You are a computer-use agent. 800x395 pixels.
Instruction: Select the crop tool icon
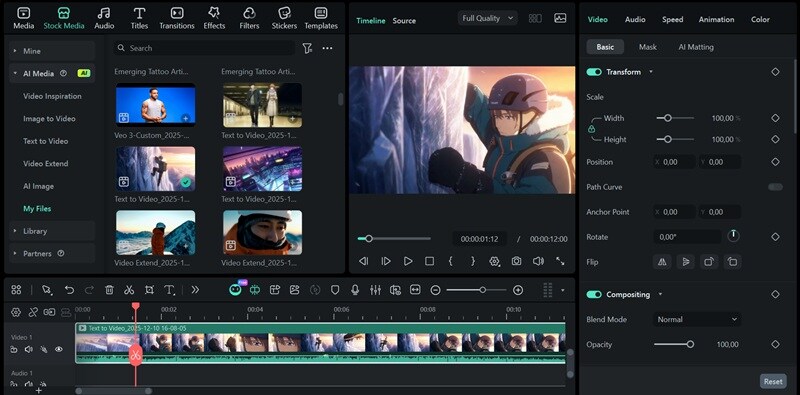149,290
